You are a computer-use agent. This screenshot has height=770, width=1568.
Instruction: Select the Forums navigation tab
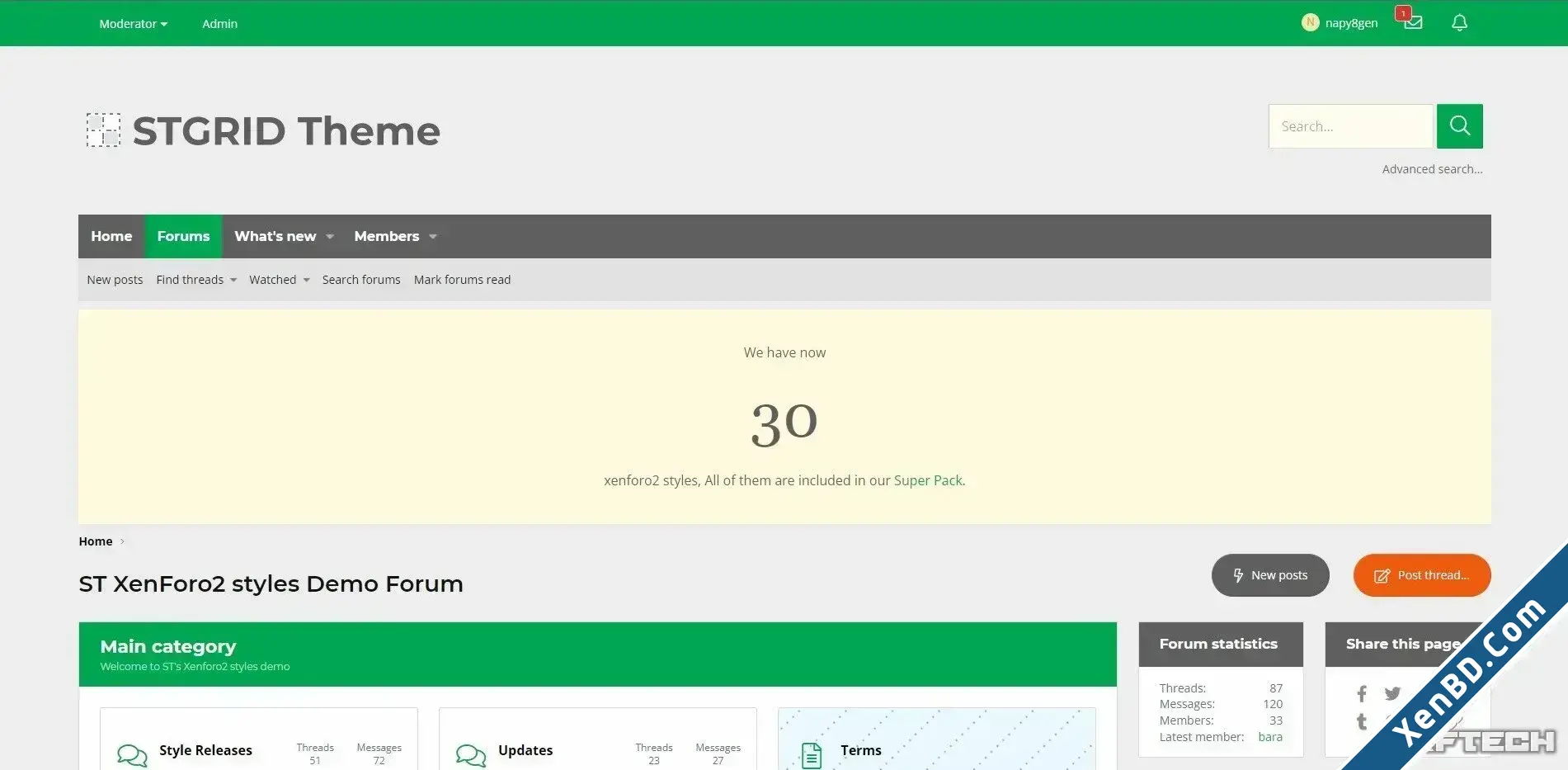pyautogui.click(x=183, y=236)
